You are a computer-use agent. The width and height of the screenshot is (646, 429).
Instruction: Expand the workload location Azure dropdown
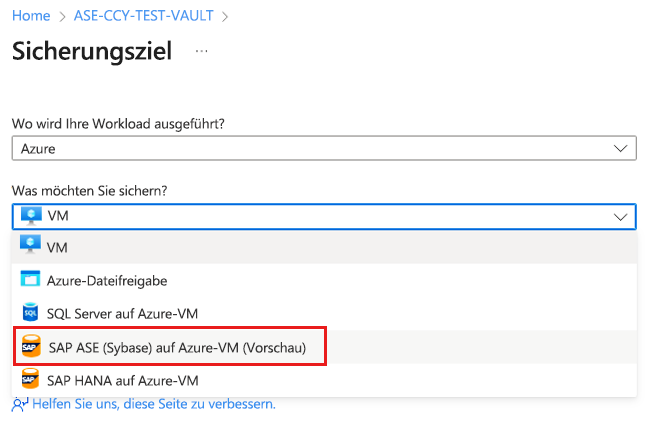[x=323, y=148]
